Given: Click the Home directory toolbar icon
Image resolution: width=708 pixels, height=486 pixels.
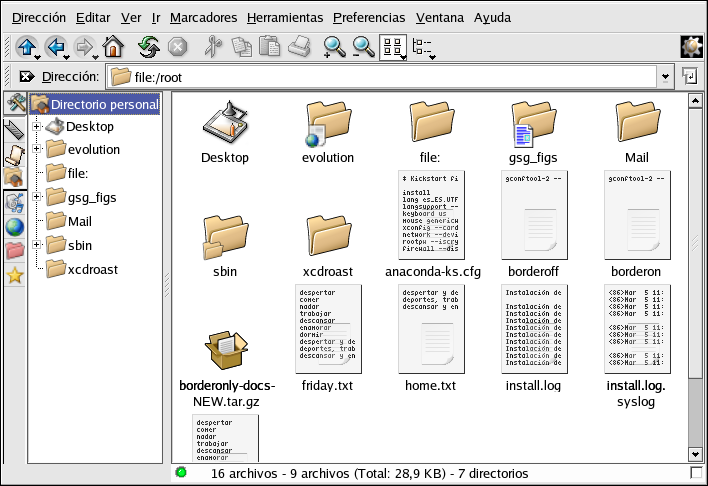Looking at the screenshot, I should 112,46.
